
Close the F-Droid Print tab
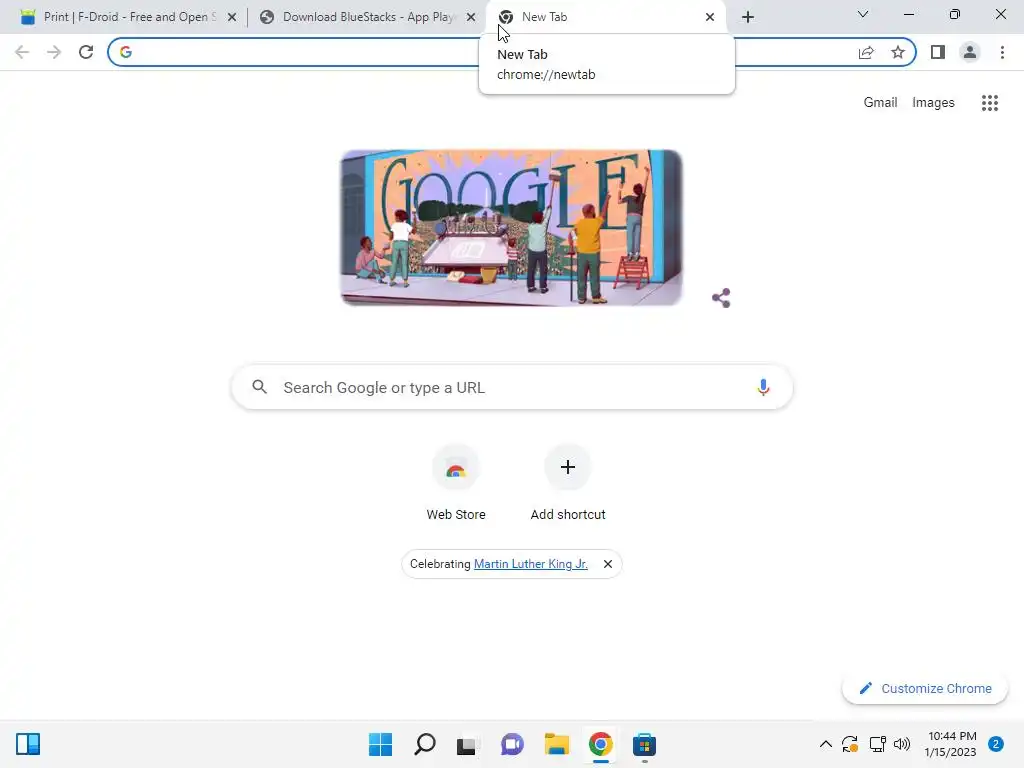pyautogui.click(x=232, y=17)
